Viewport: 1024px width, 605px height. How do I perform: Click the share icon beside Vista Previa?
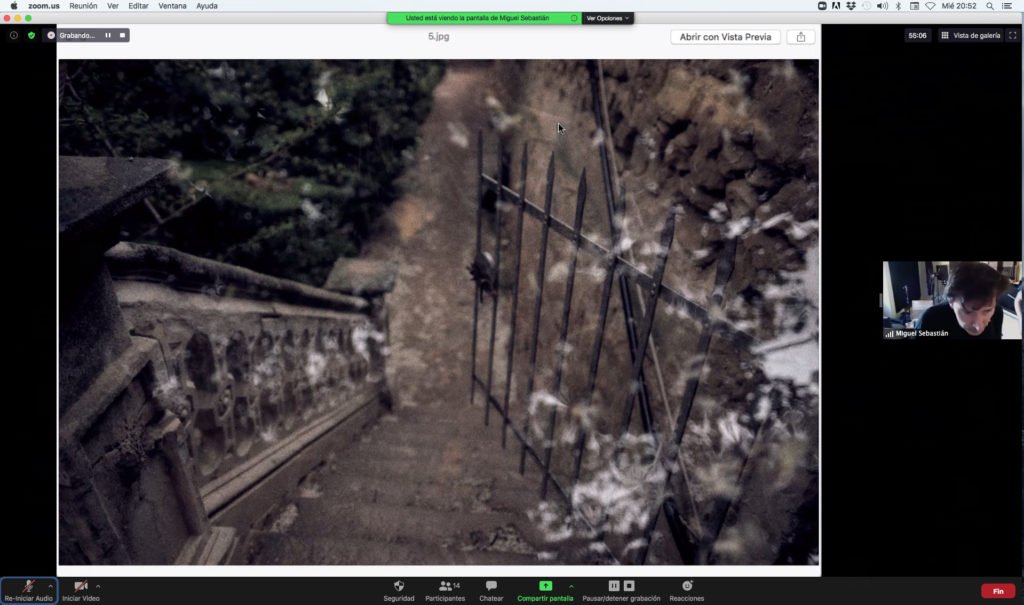coord(801,37)
